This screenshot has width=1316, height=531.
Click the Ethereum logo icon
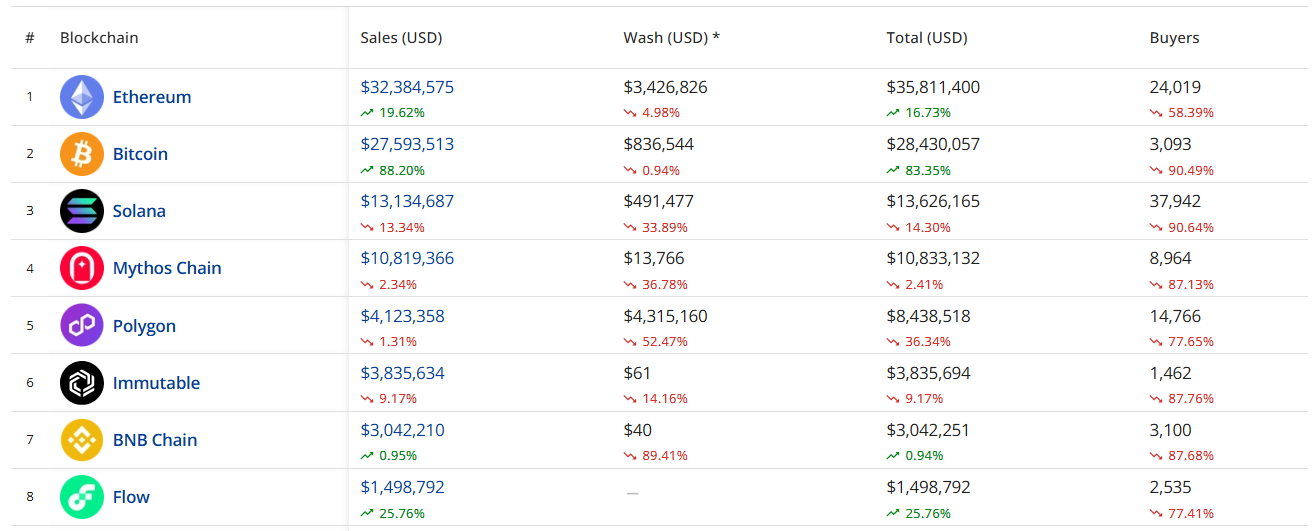[81, 97]
